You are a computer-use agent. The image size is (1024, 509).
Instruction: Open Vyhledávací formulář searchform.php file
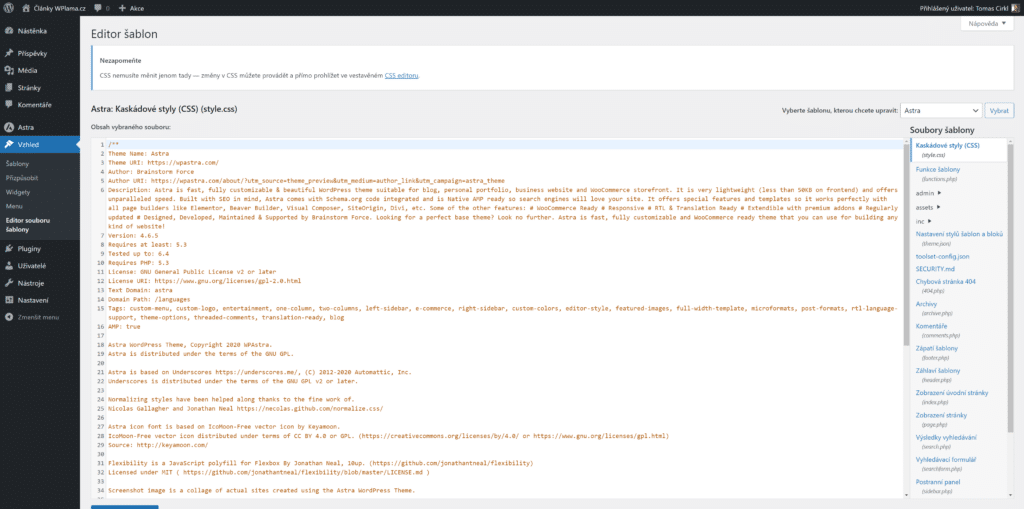click(x=946, y=459)
